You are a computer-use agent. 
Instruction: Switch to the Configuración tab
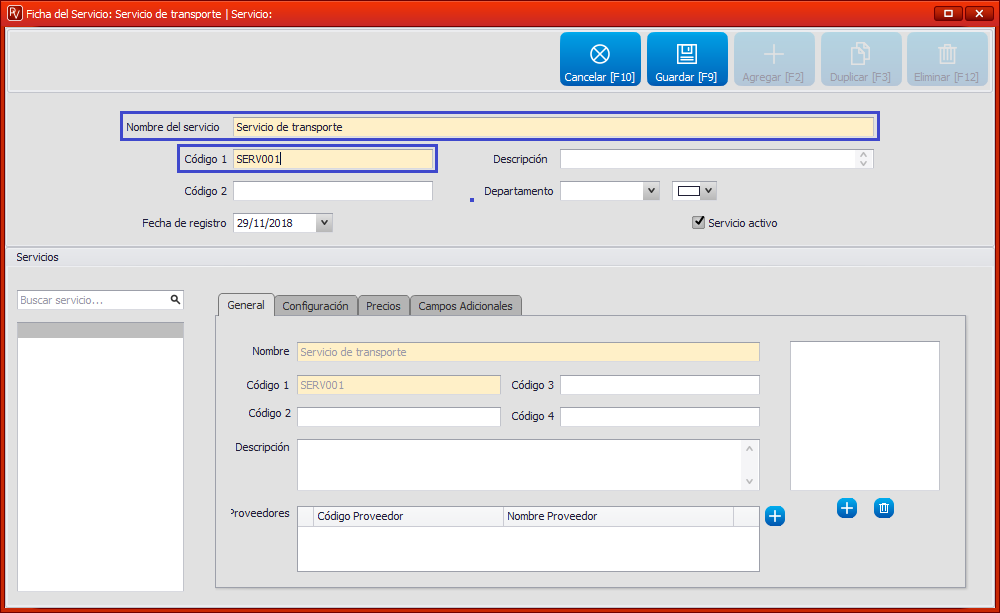315,306
